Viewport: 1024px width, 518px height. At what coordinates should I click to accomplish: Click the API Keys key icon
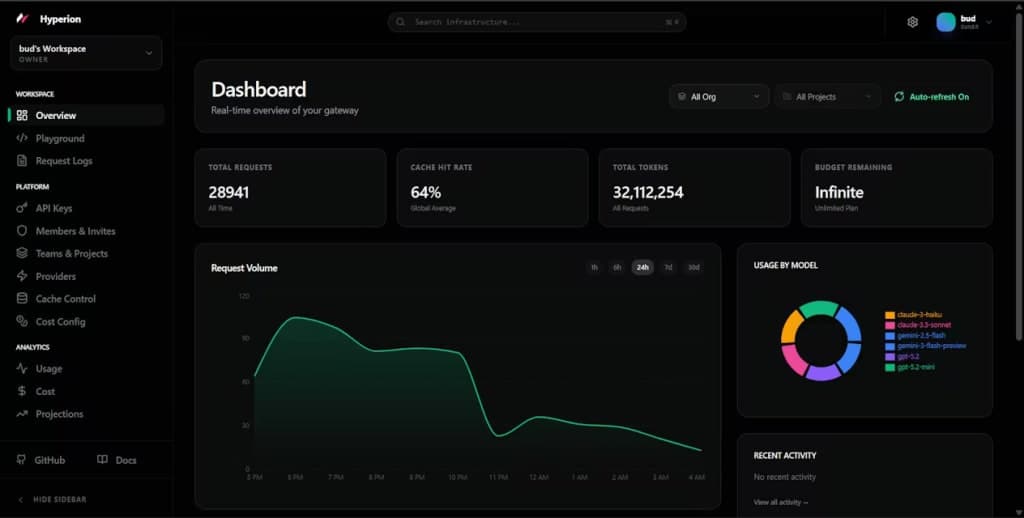click(x=22, y=208)
